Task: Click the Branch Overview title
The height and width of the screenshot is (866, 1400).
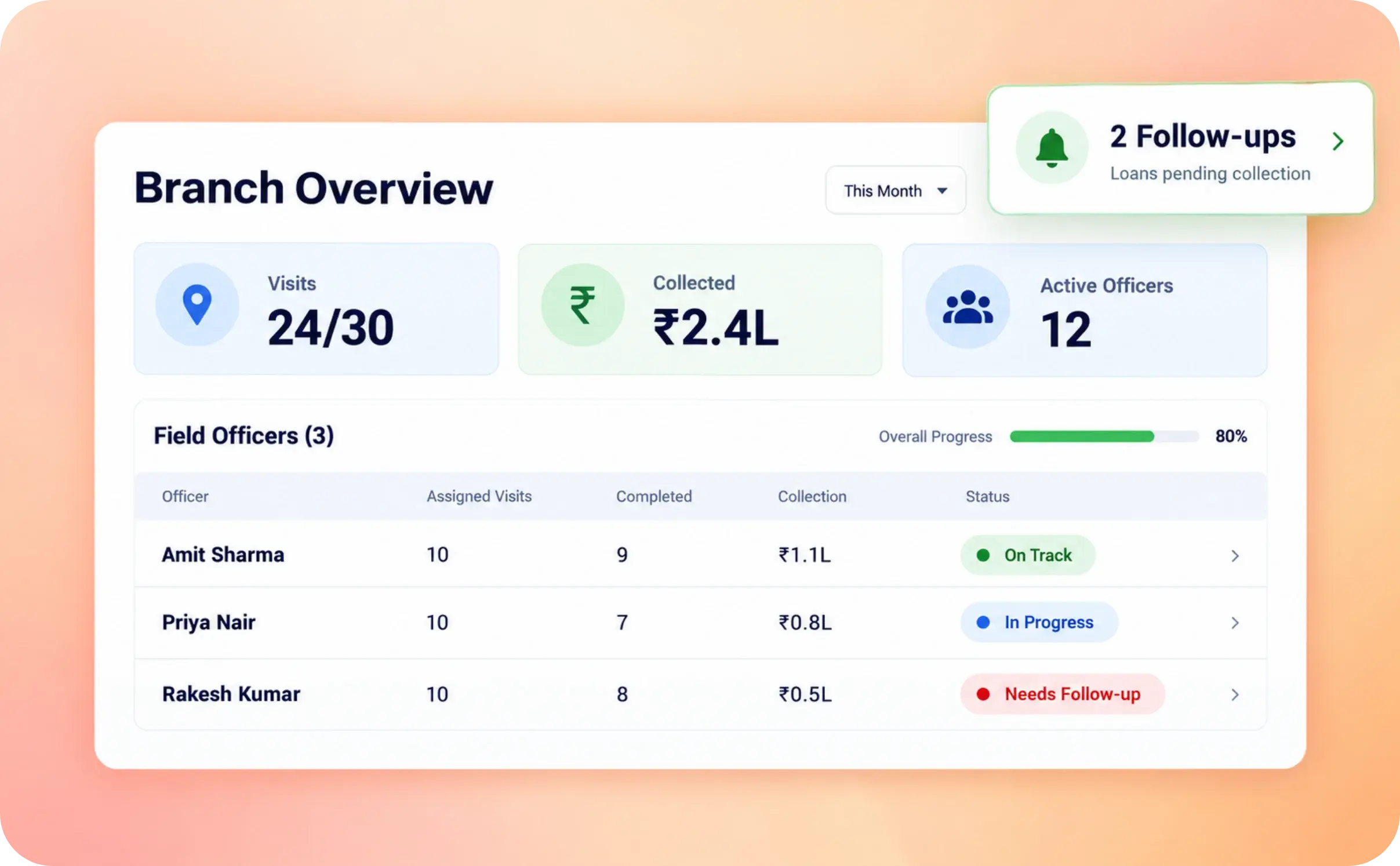Action: [x=314, y=188]
